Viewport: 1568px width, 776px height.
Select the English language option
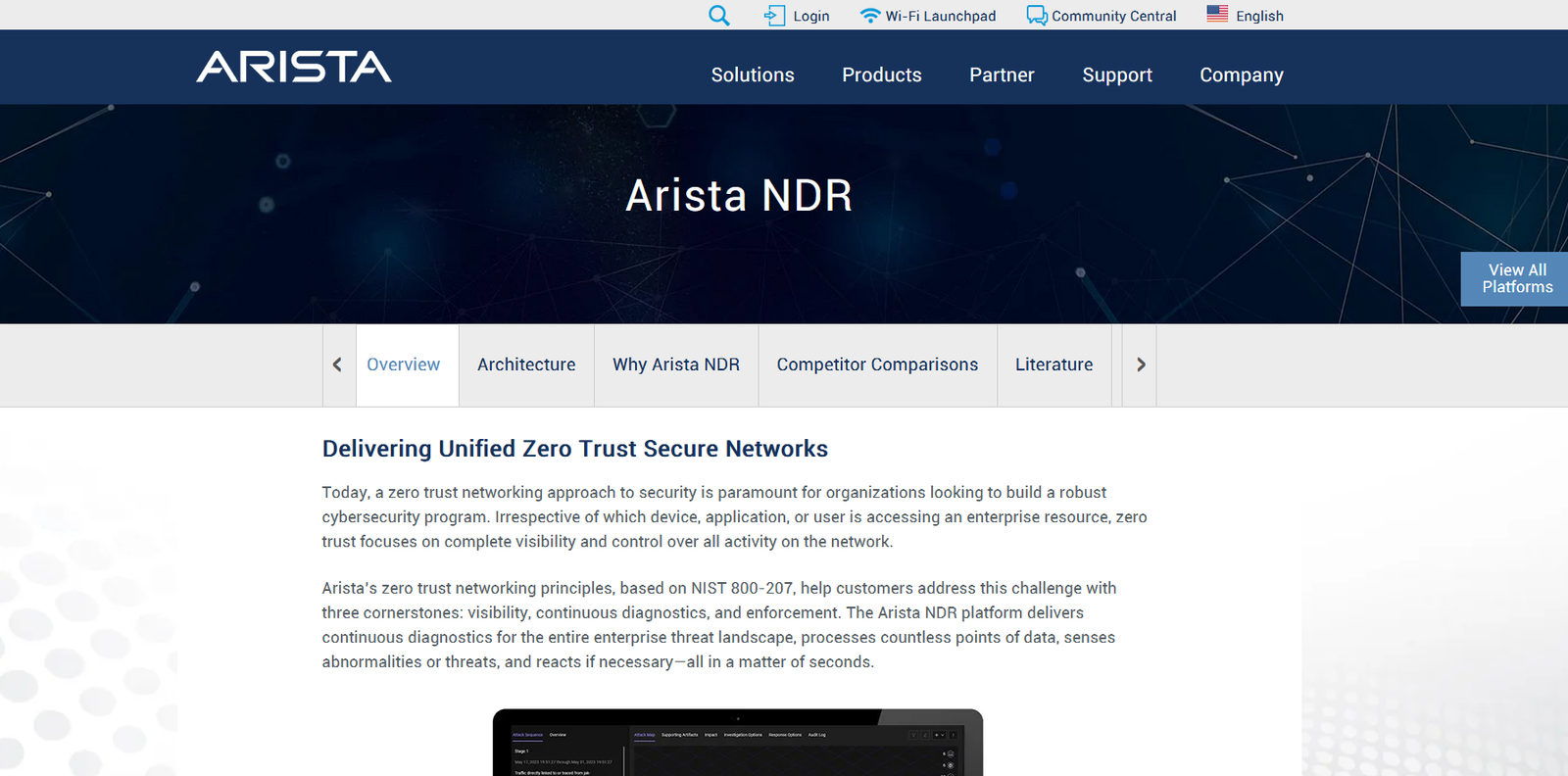(x=1259, y=16)
